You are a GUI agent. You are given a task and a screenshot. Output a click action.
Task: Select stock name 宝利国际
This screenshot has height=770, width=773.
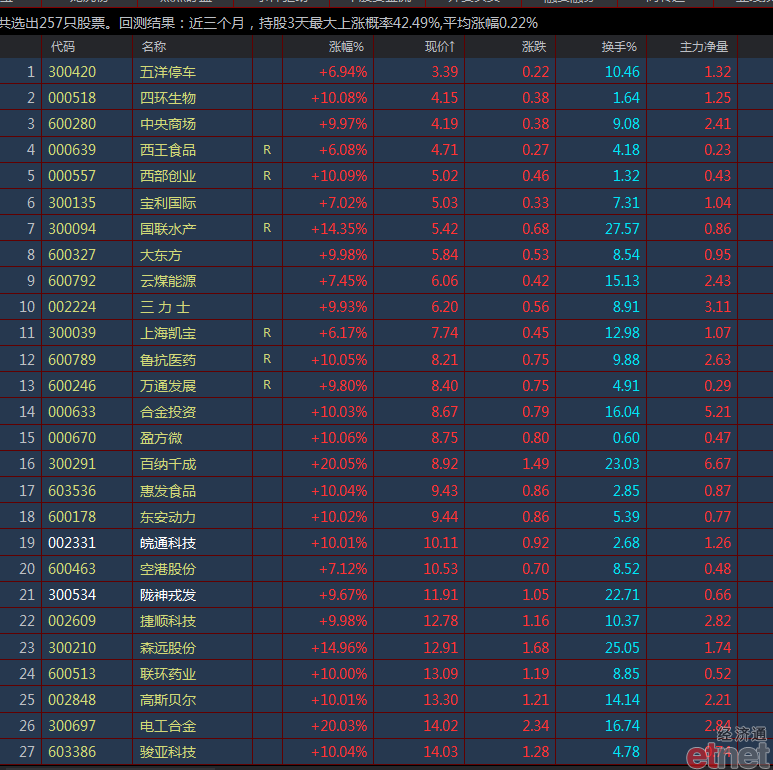168,203
